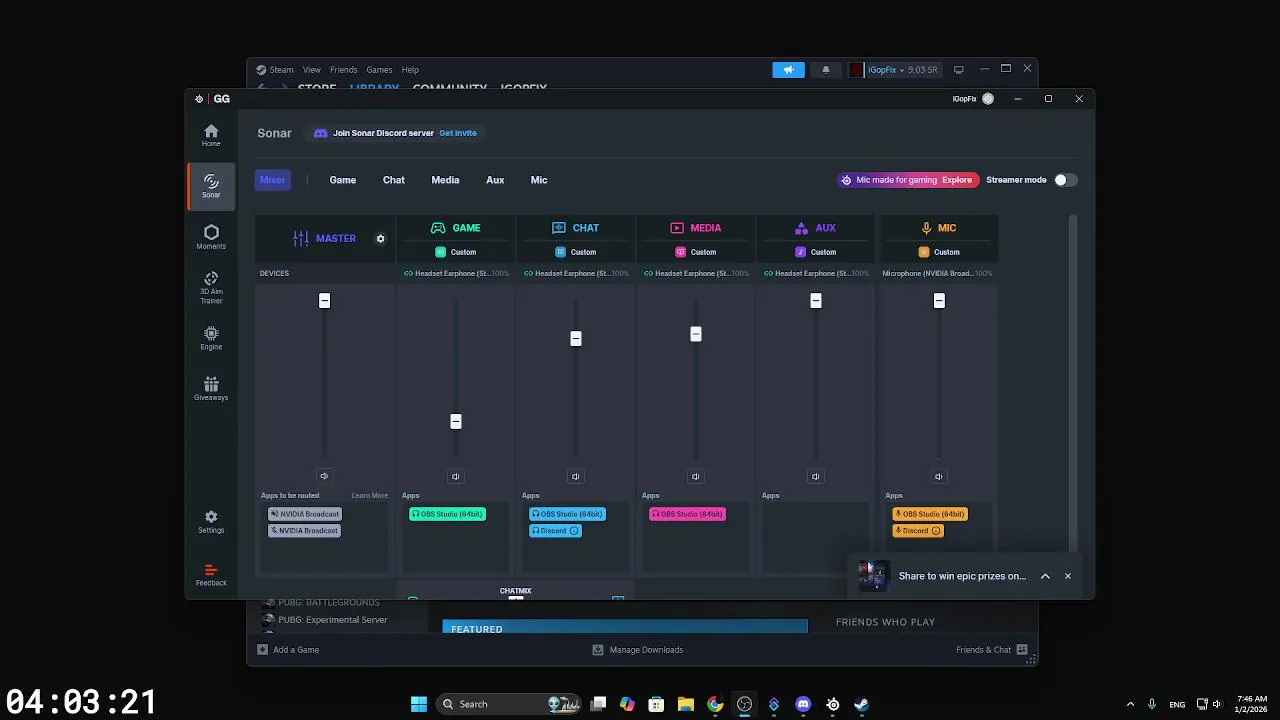Open Steam notifications bell
The height and width of the screenshot is (720, 1280).
pyautogui.click(x=826, y=70)
